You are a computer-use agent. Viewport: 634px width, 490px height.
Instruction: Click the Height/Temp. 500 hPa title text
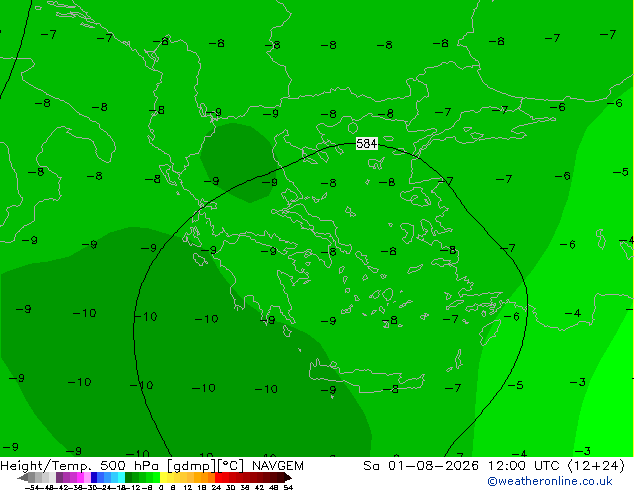81,466
